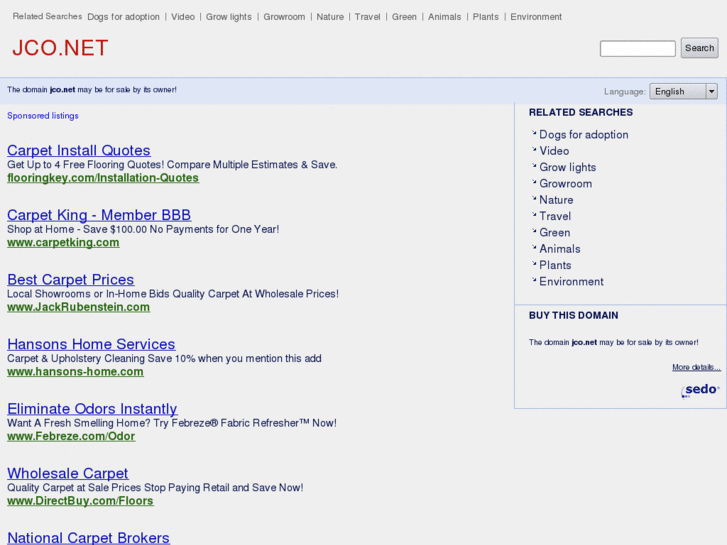Open Dogs for adoption in sidebar list

[584, 135]
